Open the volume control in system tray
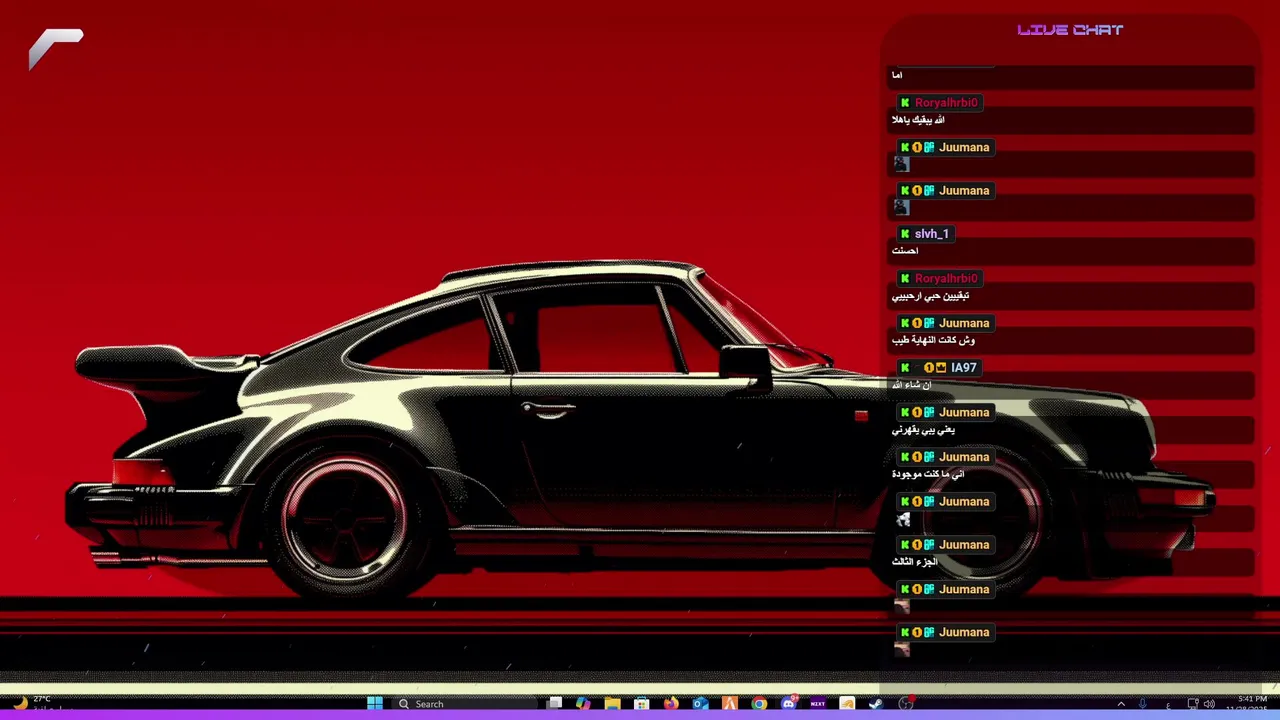The image size is (1280, 720). coord(1209,704)
